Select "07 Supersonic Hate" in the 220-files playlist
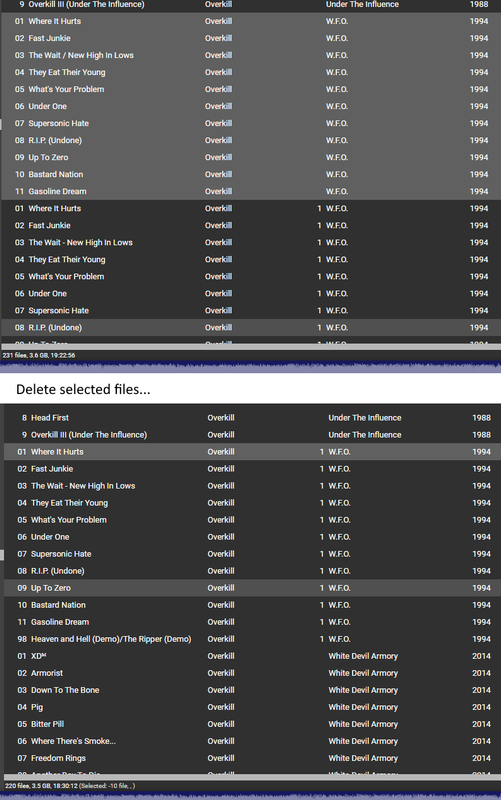 coord(253,554)
